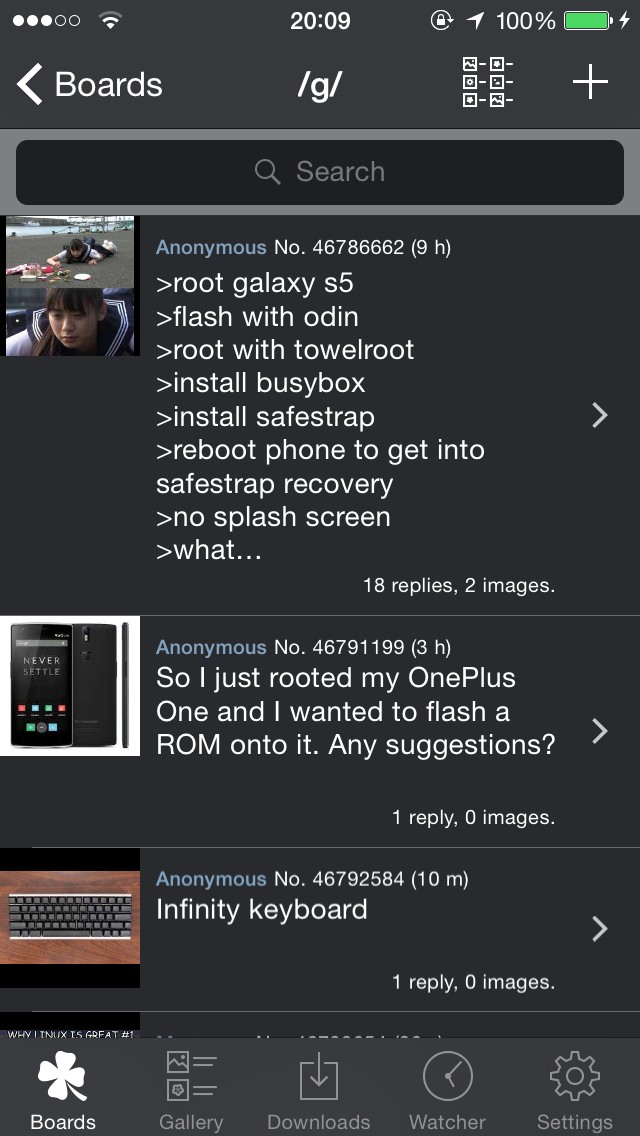Open the Settings gear icon
Screen dimensions: 640x1136
tap(575, 1077)
